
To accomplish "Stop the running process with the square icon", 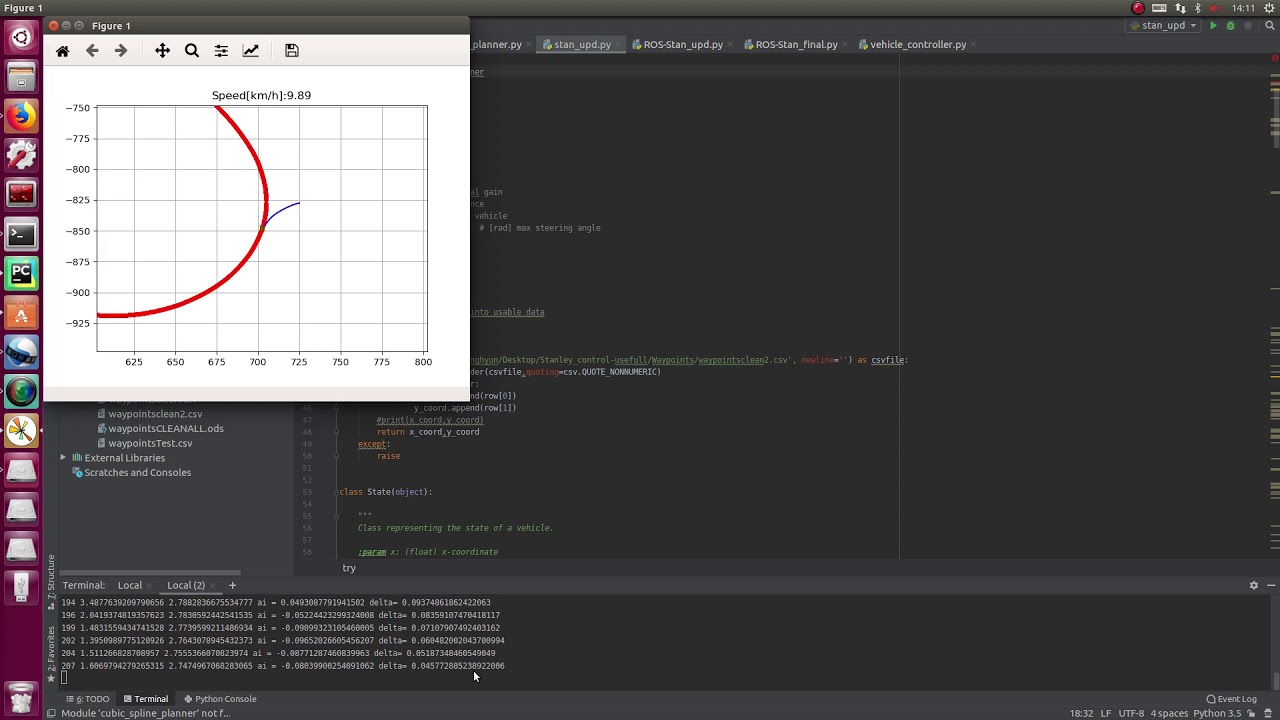I will tap(1248, 26).
